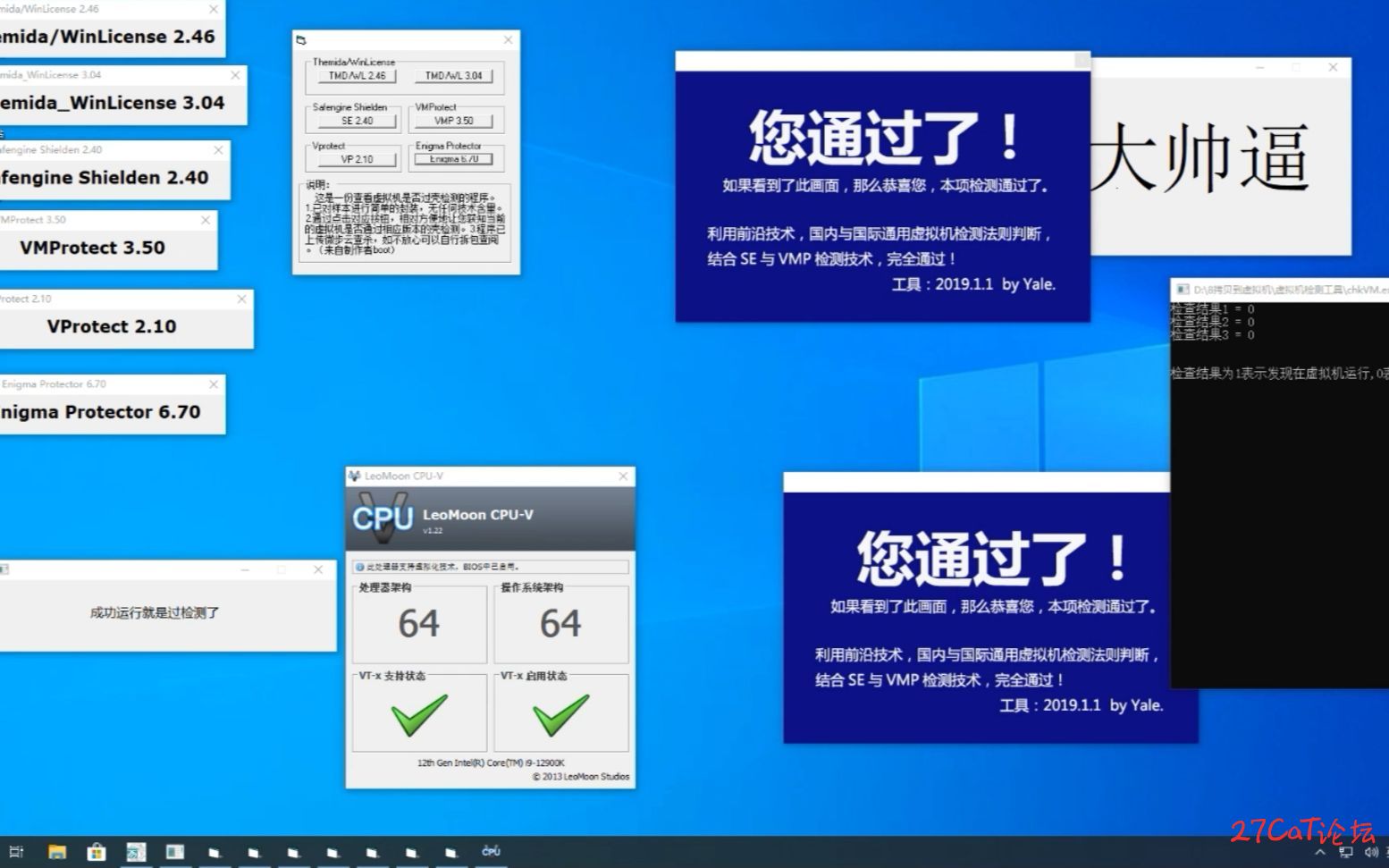Open Microsoft Store from the taskbar

97,852
